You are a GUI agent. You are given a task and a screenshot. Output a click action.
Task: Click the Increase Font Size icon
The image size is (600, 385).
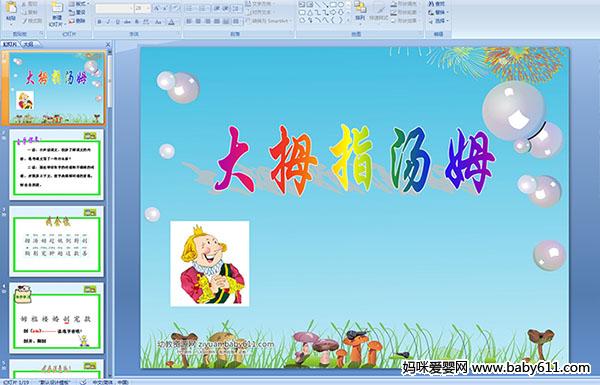pyautogui.click(x=157, y=8)
